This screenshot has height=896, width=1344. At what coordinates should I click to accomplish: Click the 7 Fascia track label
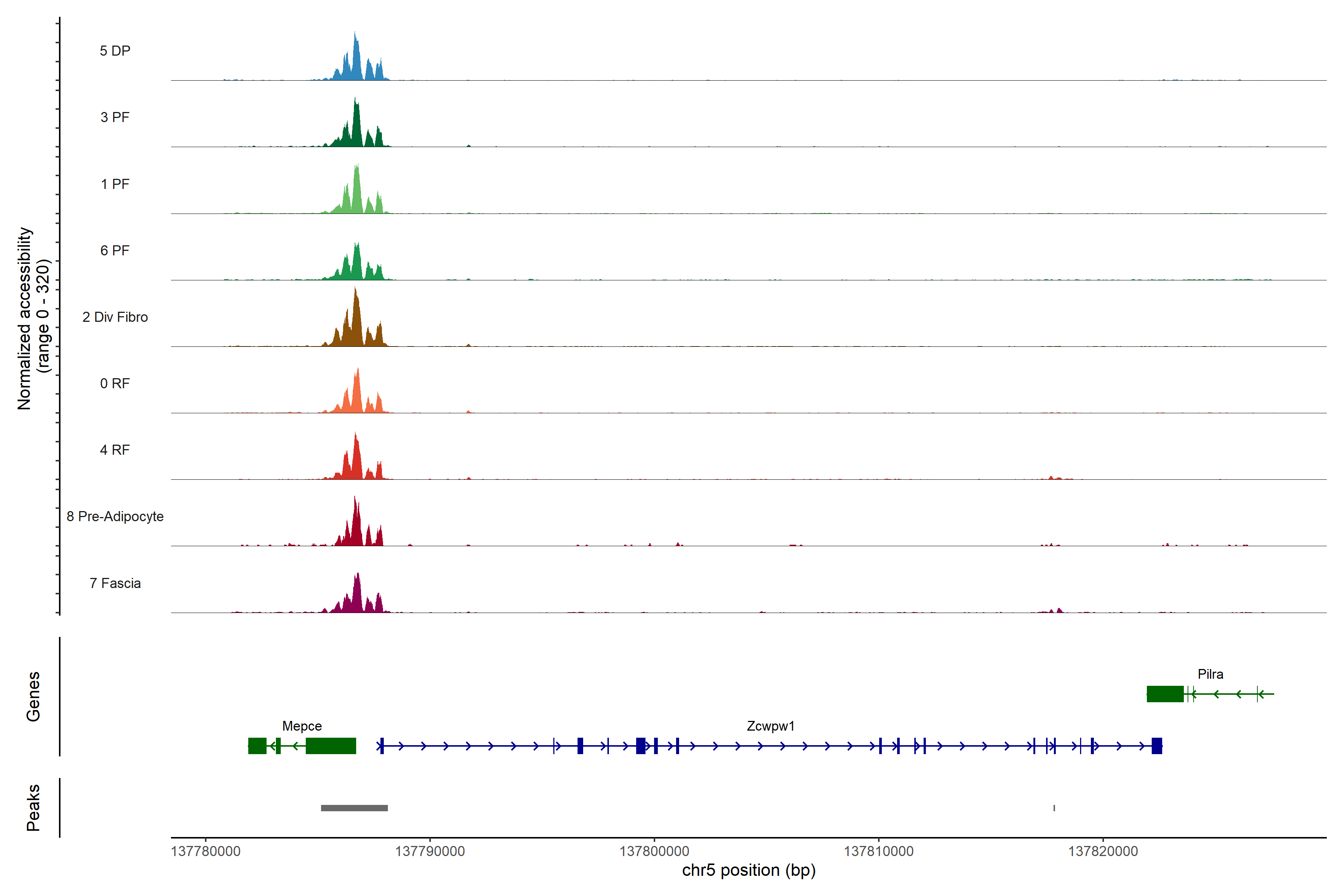(115, 584)
